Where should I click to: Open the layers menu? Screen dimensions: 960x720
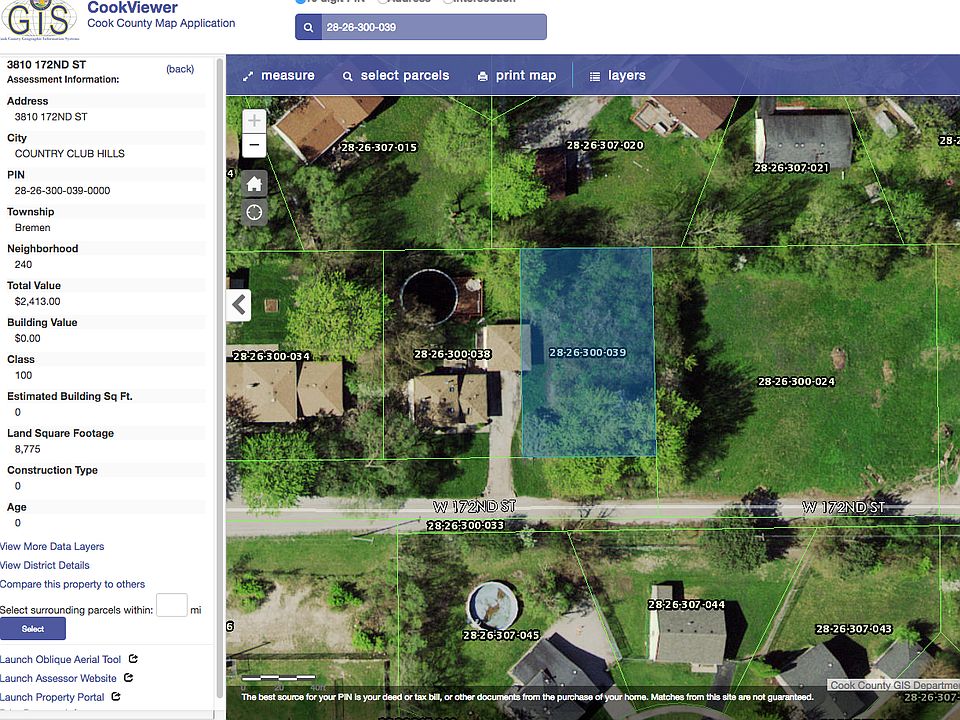[617, 75]
